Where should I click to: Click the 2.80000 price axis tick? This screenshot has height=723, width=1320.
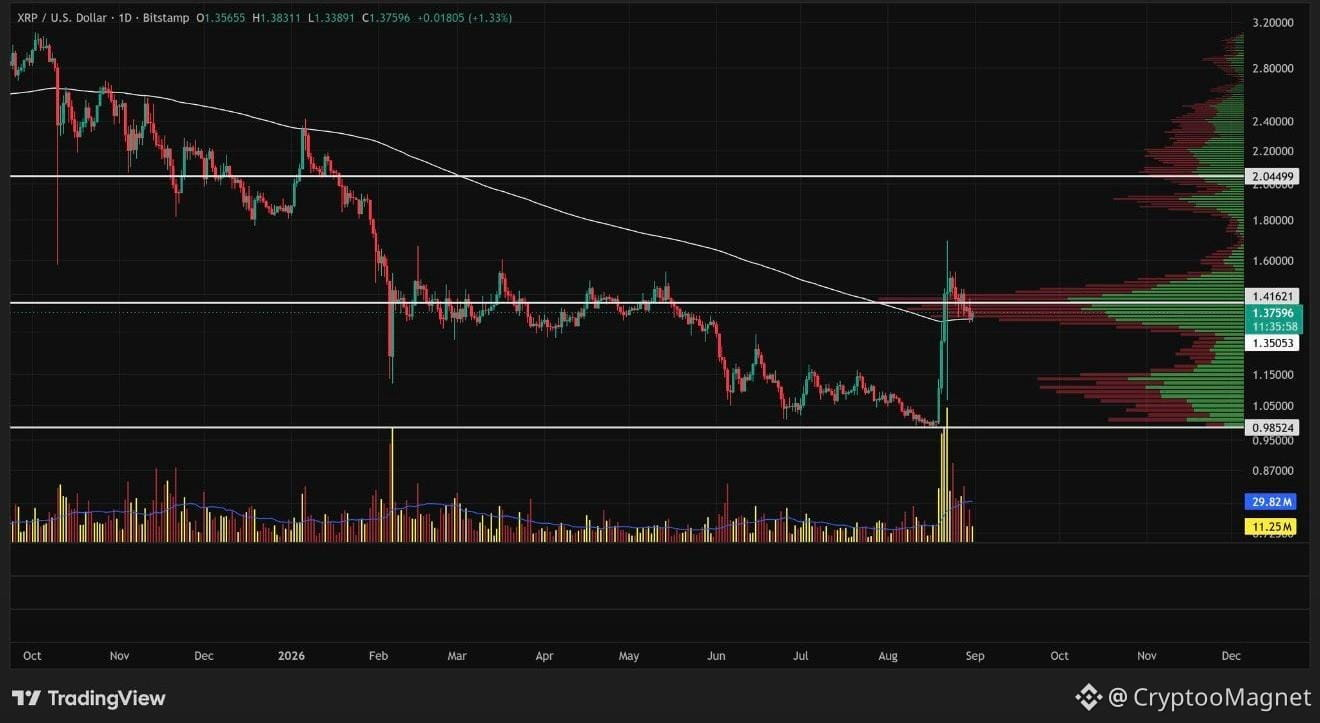click(x=1274, y=68)
